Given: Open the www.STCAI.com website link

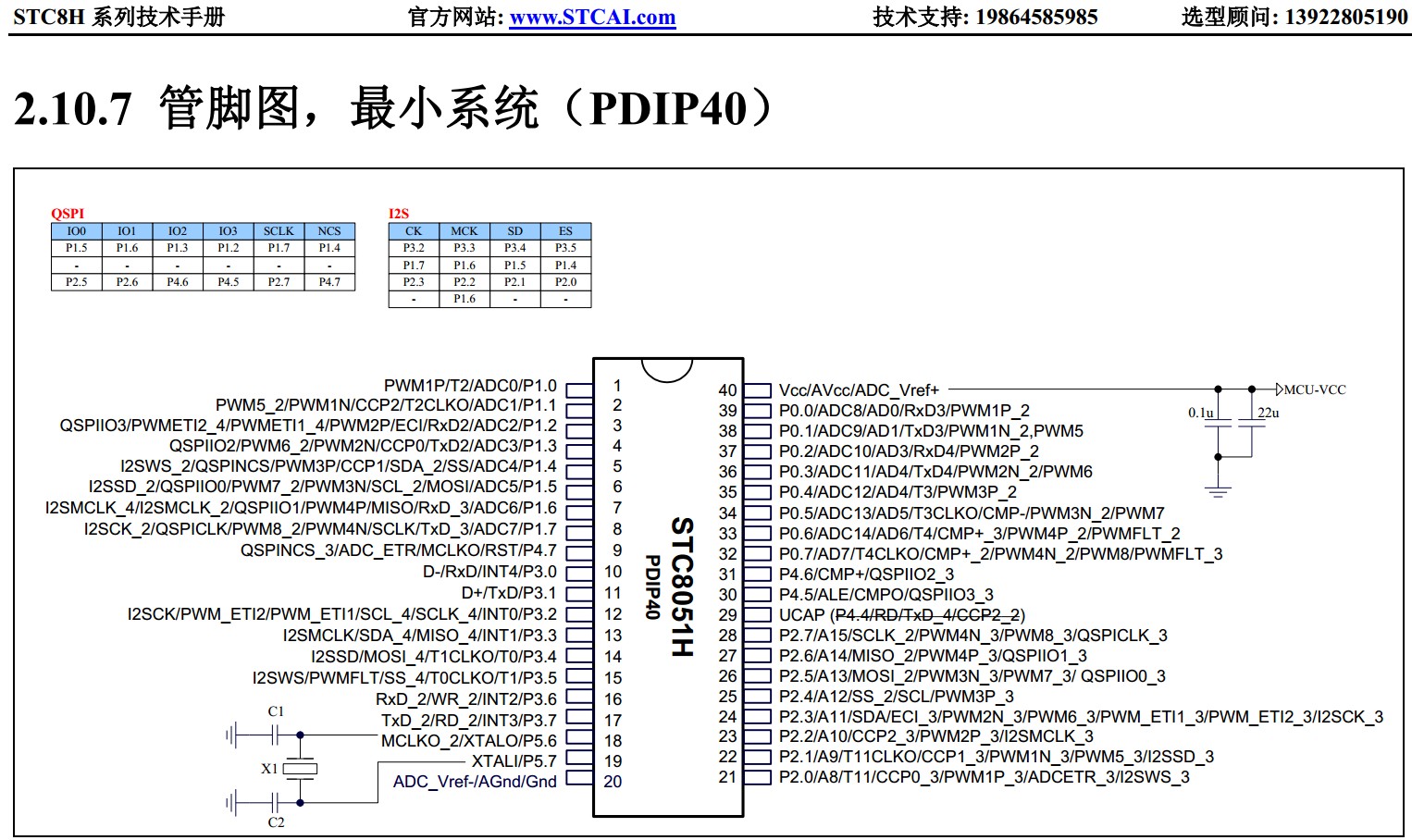Looking at the screenshot, I should 592,17.
